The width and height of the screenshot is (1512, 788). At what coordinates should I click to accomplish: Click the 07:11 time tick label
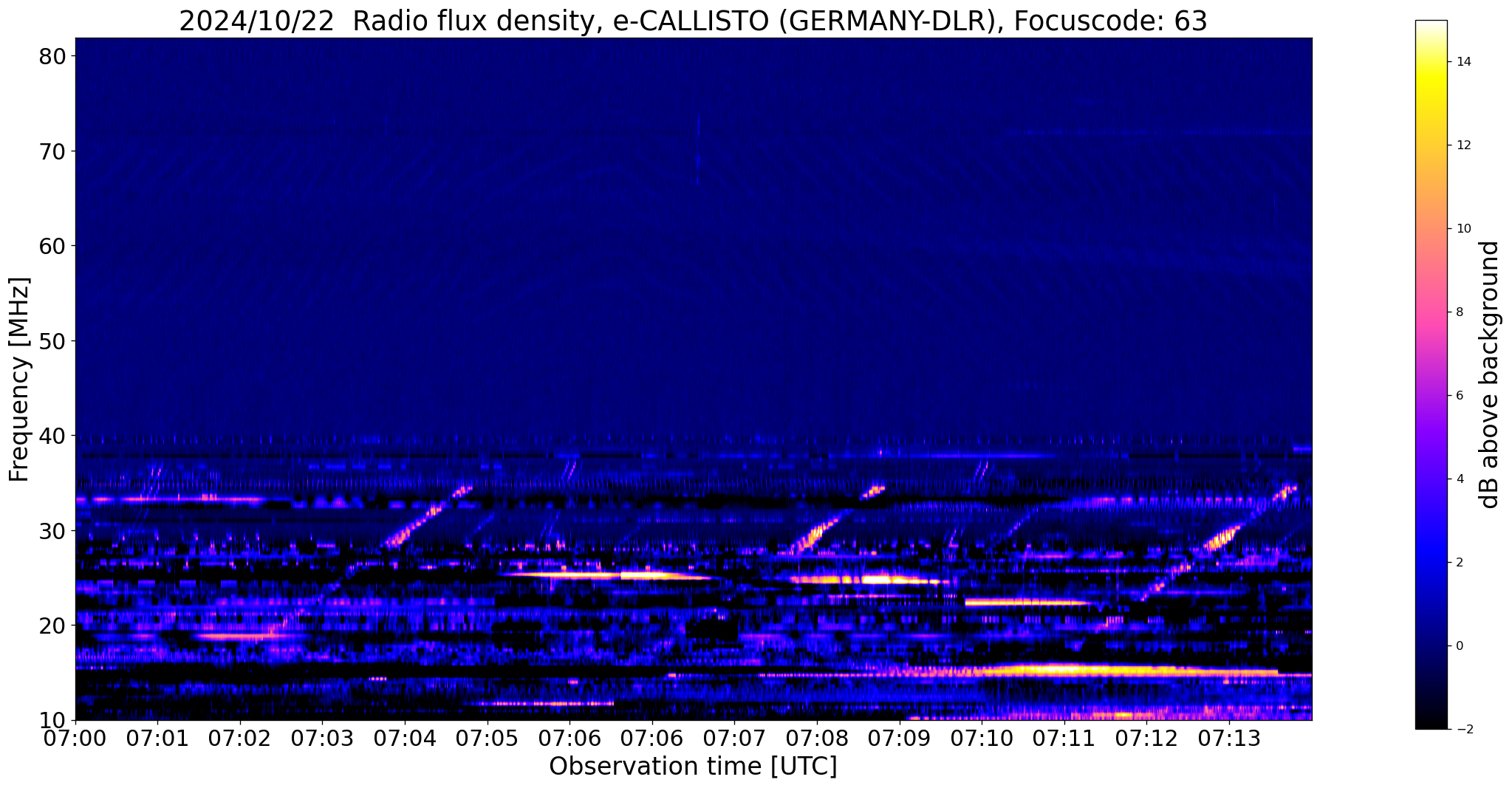coord(1064,738)
